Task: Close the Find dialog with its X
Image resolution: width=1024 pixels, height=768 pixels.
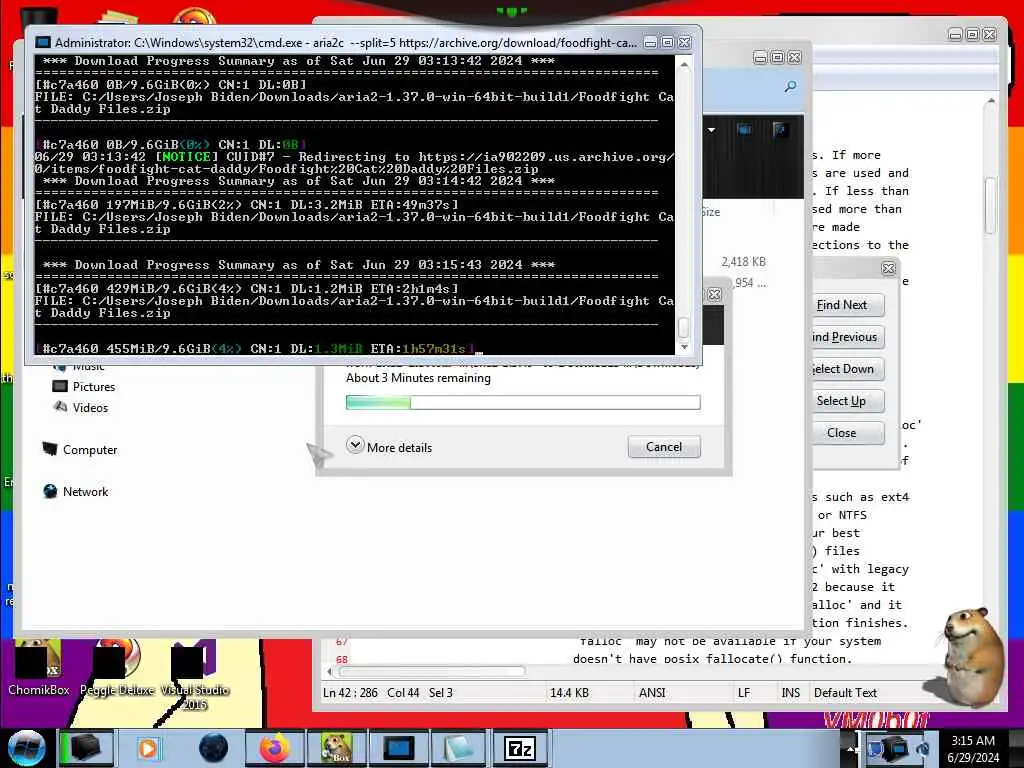Action: click(x=888, y=268)
